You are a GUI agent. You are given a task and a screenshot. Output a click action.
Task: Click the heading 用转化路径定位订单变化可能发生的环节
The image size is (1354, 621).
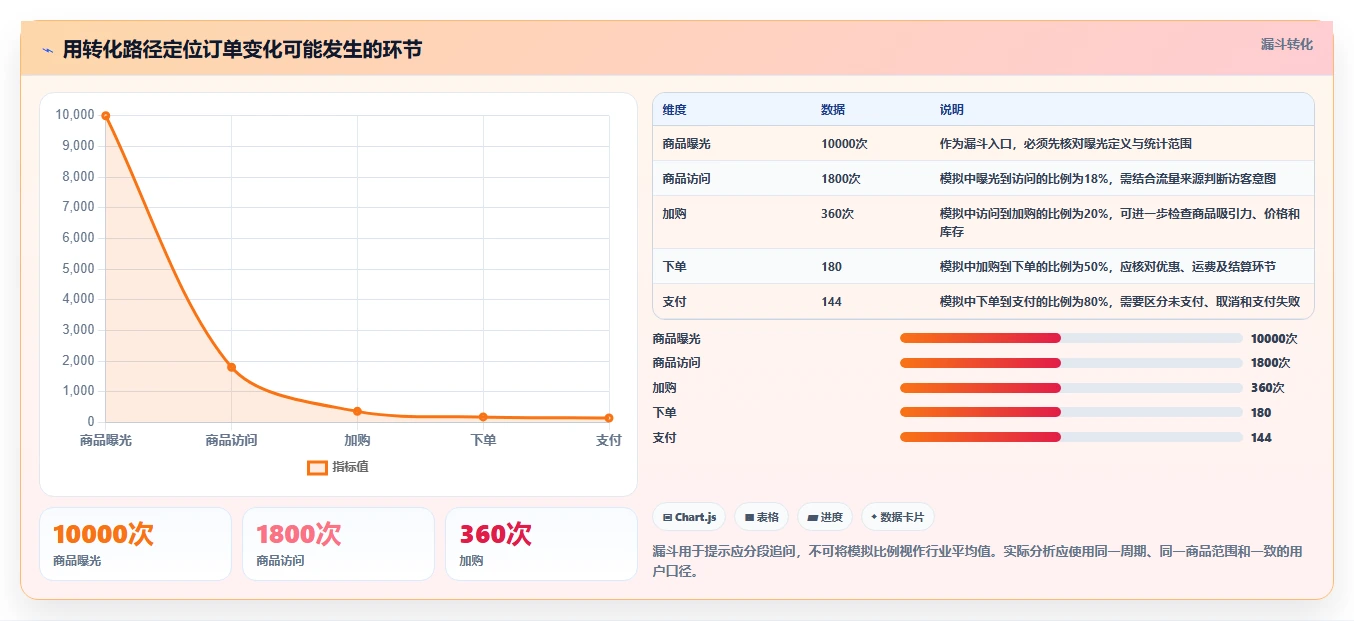[242, 49]
